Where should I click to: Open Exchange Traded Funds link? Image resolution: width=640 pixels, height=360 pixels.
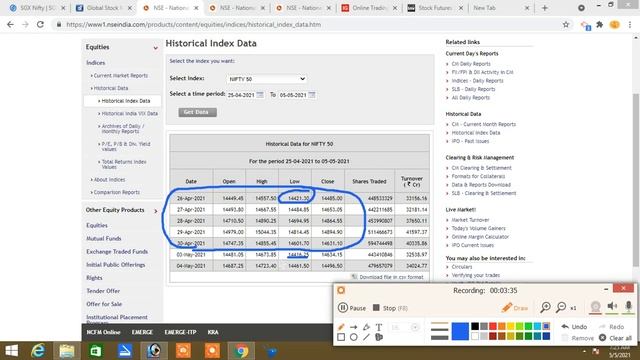point(117,251)
